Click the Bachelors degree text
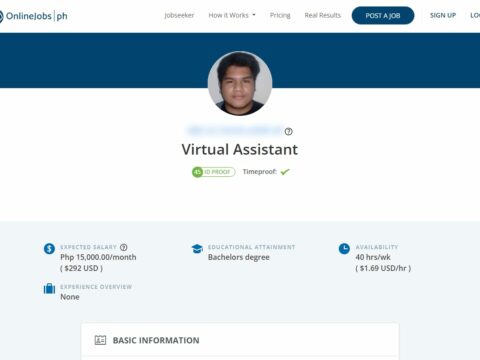The image size is (480, 360). [x=239, y=257]
